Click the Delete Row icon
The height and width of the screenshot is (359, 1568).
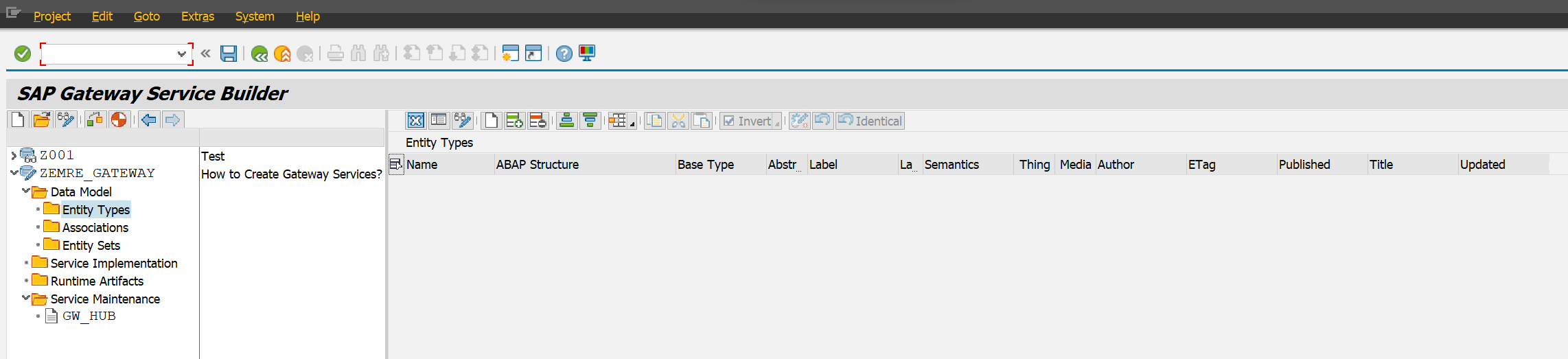(538, 121)
